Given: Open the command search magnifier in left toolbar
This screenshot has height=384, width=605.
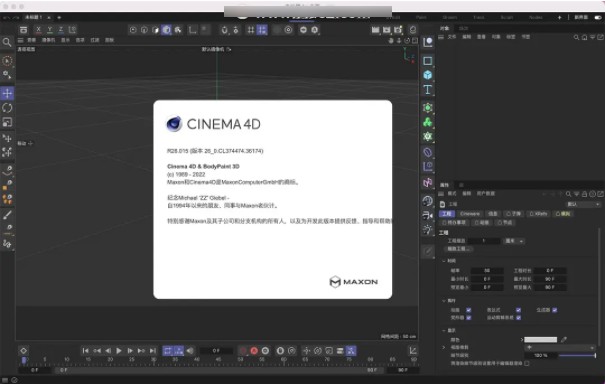Looking at the screenshot, I should click(x=7, y=42).
